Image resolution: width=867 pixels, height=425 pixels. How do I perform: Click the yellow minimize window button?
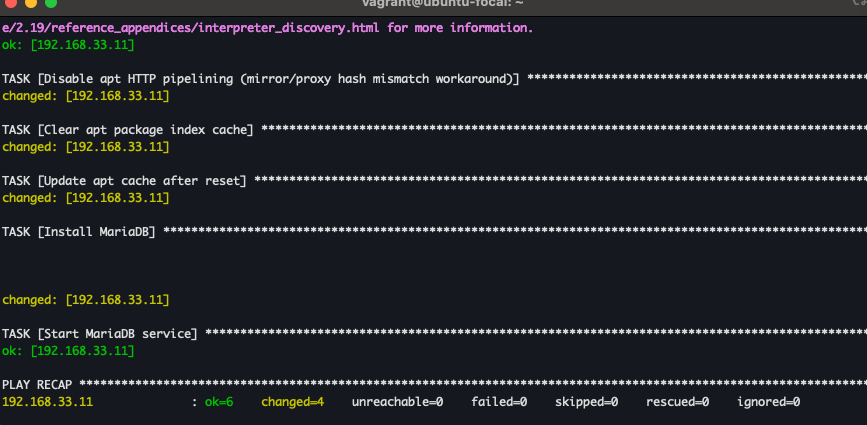coord(31,3)
